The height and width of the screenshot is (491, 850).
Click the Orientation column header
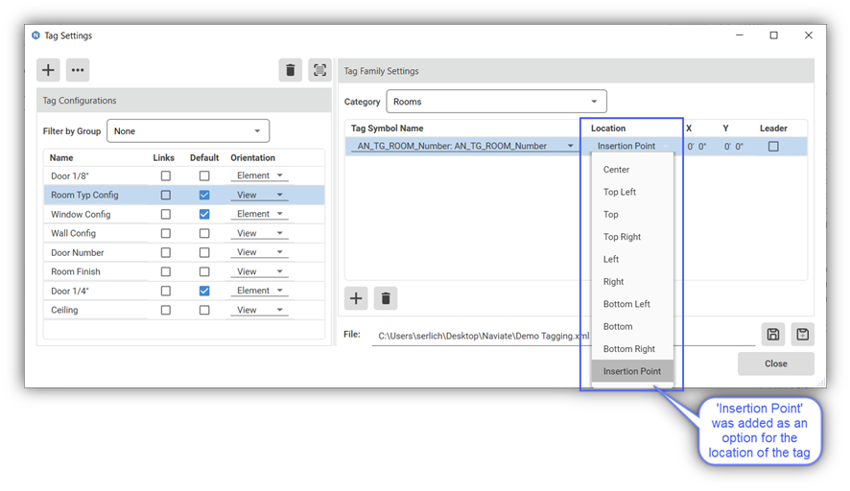[253, 158]
